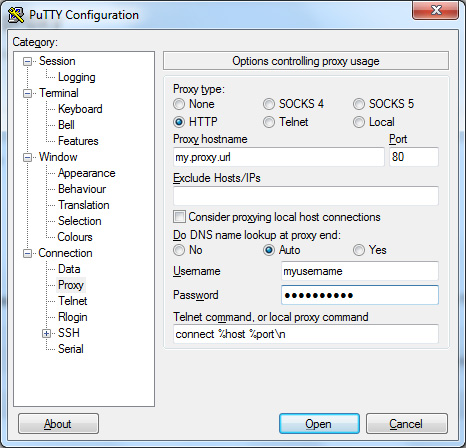
Task: Click the Password field
Action: 360,295
